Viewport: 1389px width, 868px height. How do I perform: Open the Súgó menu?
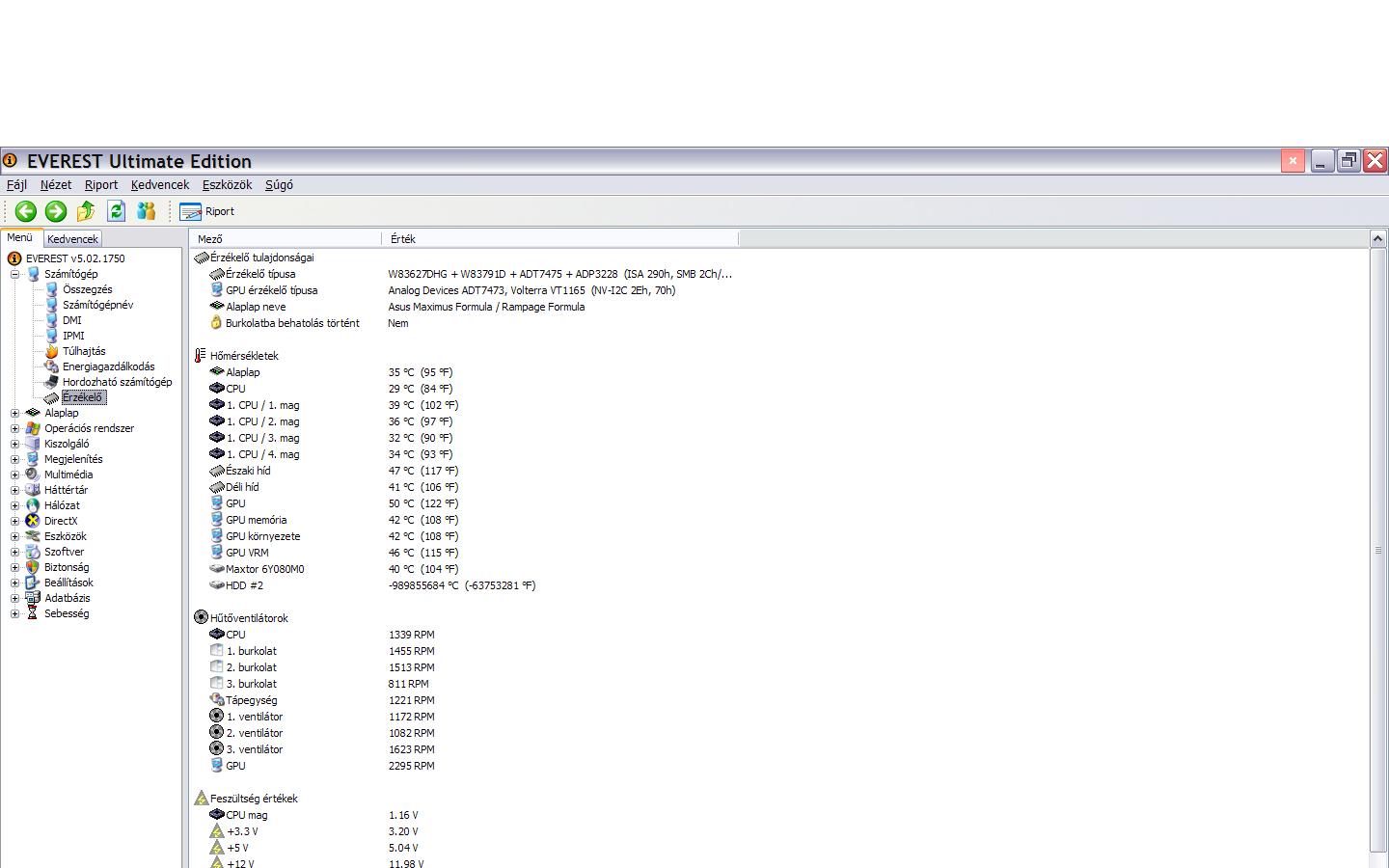click(279, 185)
